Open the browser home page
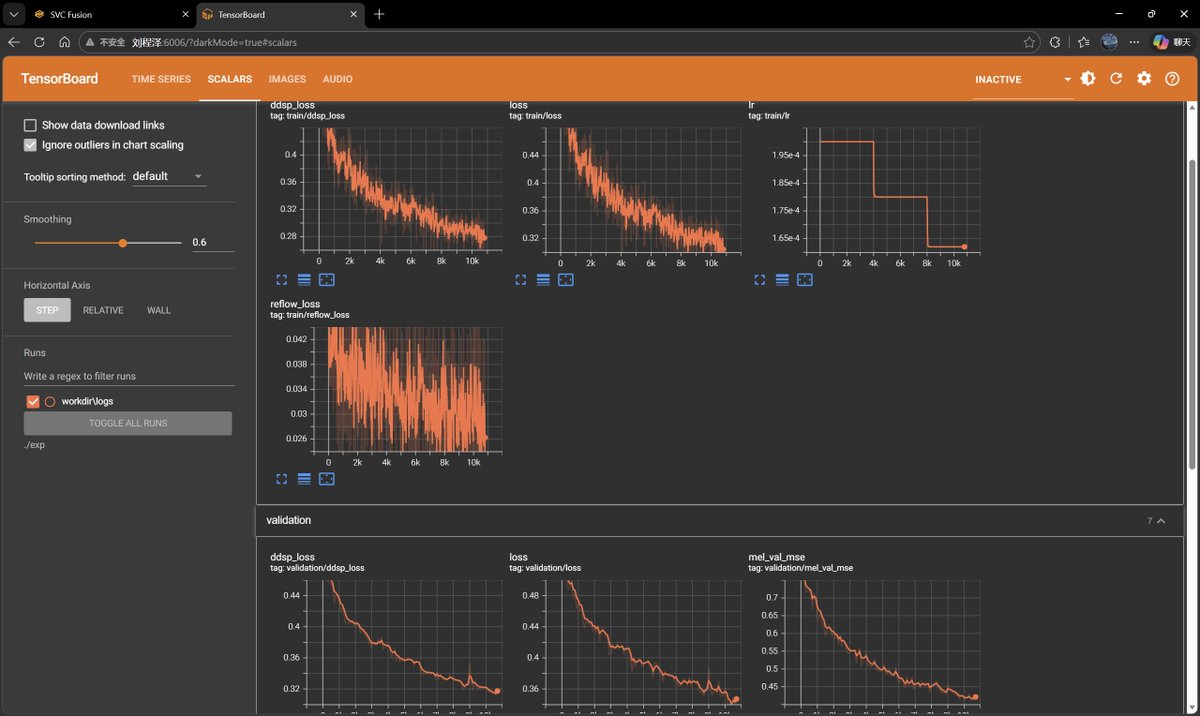 click(x=64, y=42)
